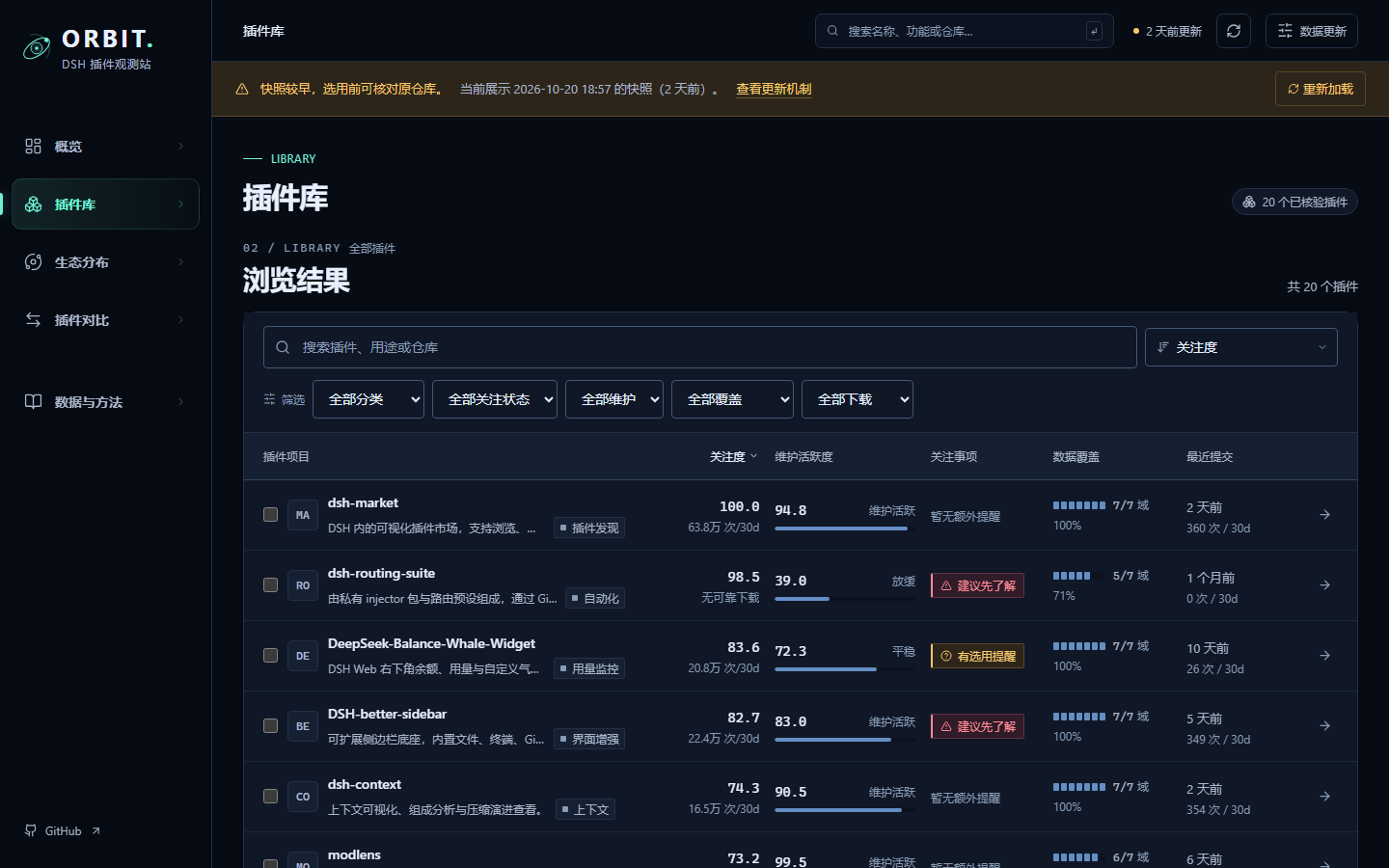Click the 20 个已核验插件 badge
Screen dimensions: 1389x868
point(1294,202)
